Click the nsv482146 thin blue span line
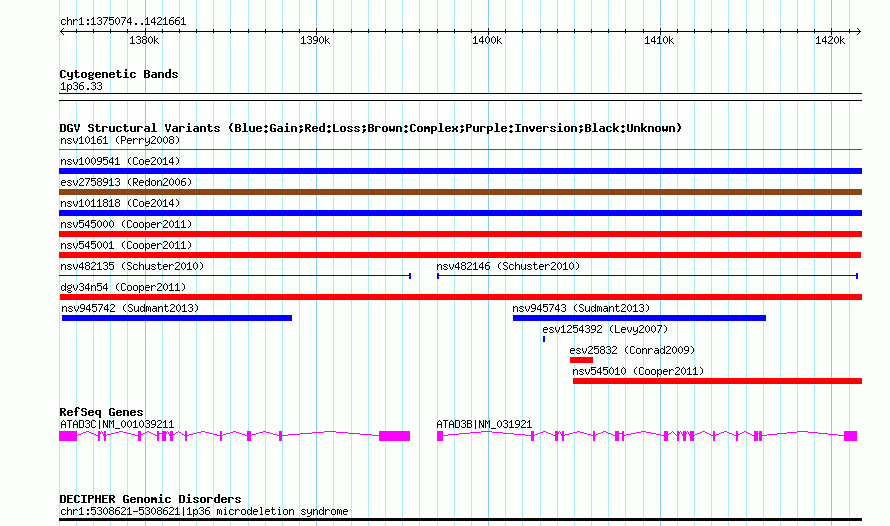Screen dimensions: 890x526 pyautogui.click(x=647, y=276)
